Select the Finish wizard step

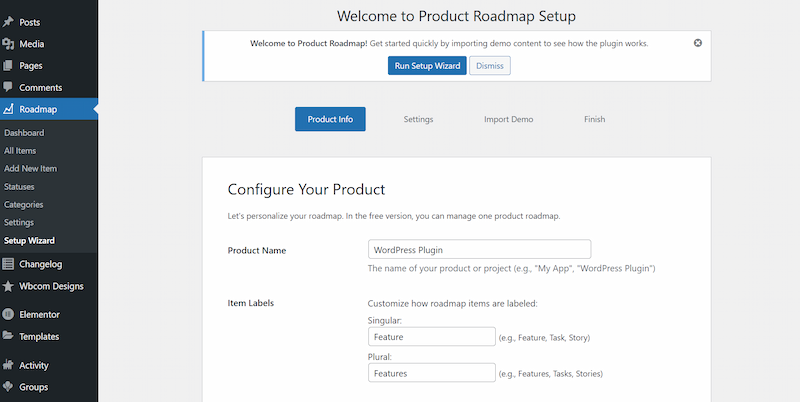coord(594,119)
